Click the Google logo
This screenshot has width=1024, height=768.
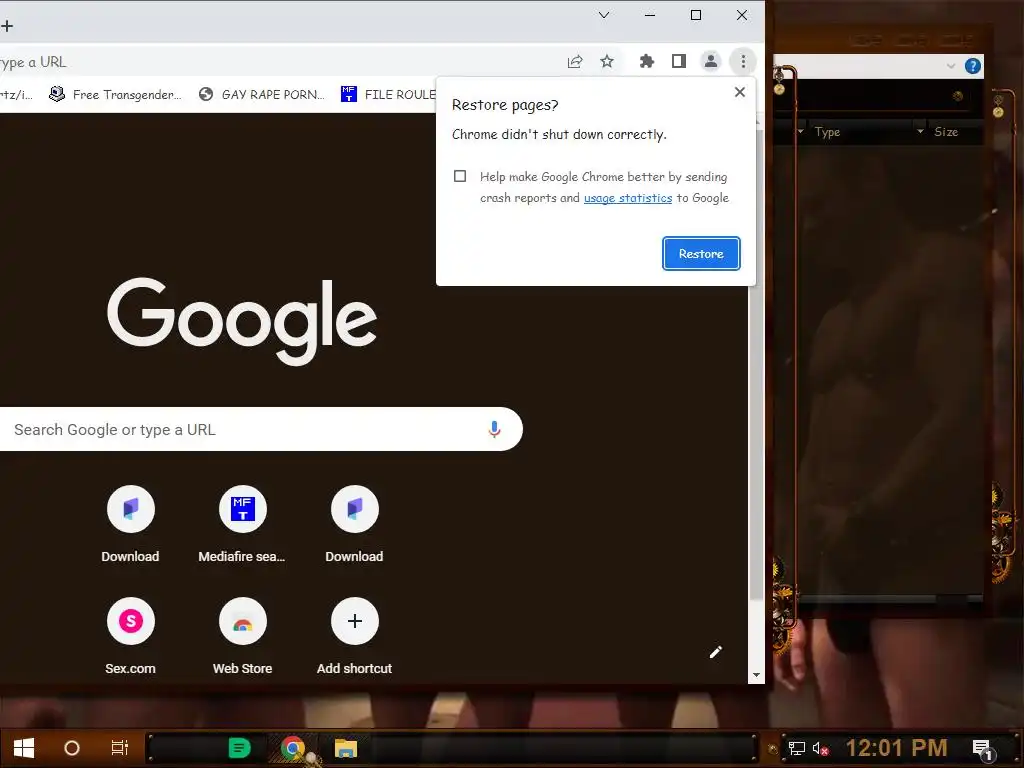242,321
